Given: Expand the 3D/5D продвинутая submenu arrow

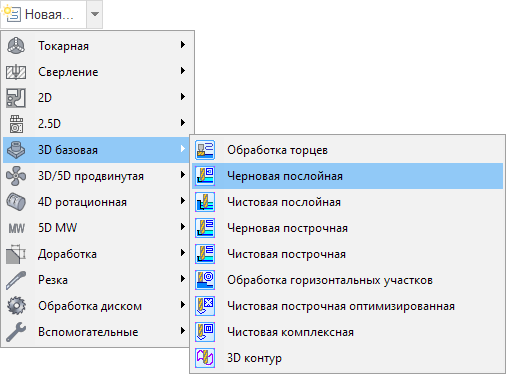Looking at the screenshot, I should tap(183, 175).
